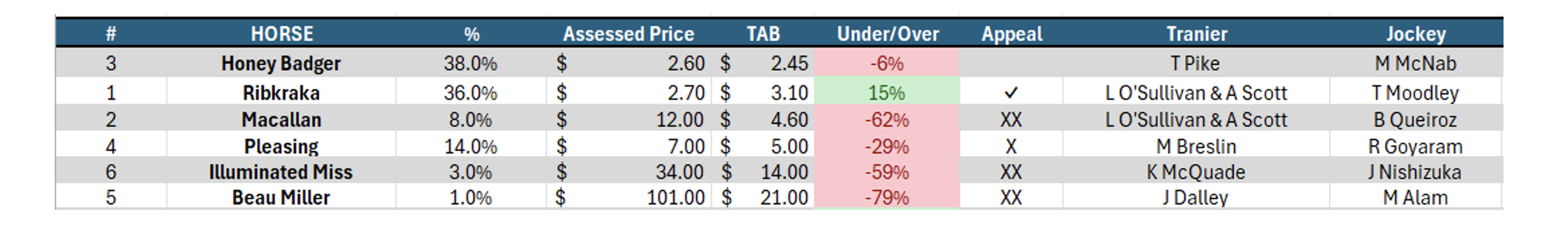This screenshot has width=1568, height=233.
Task: Click the XX appeal mark for Beau Miller
Action: point(1011,198)
